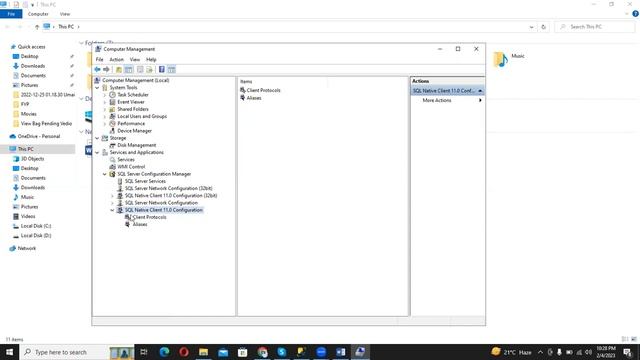Open Local Disk (D:) in the sidebar
640x360 pixels.
(x=36, y=236)
